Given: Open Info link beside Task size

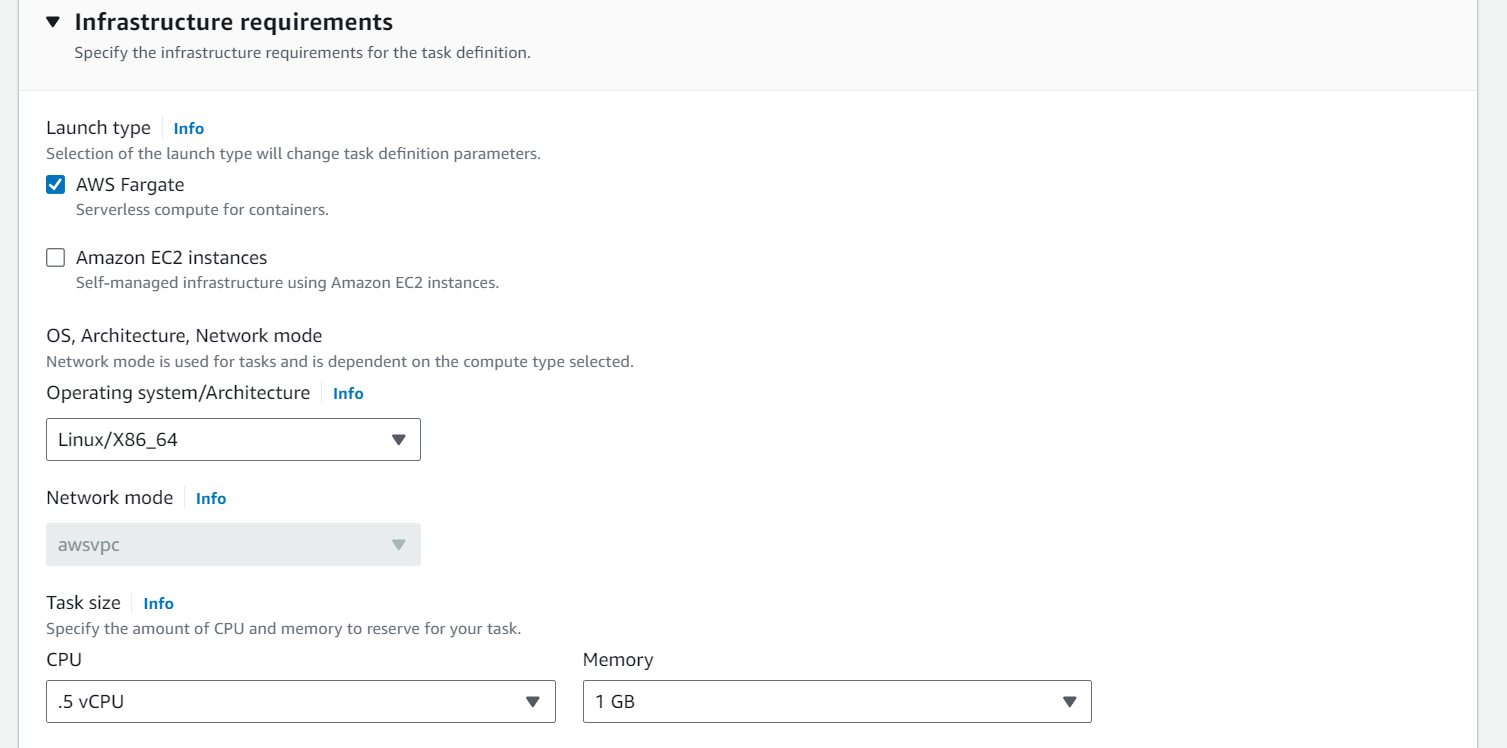Looking at the screenshot, I should [x=158, y=603].
